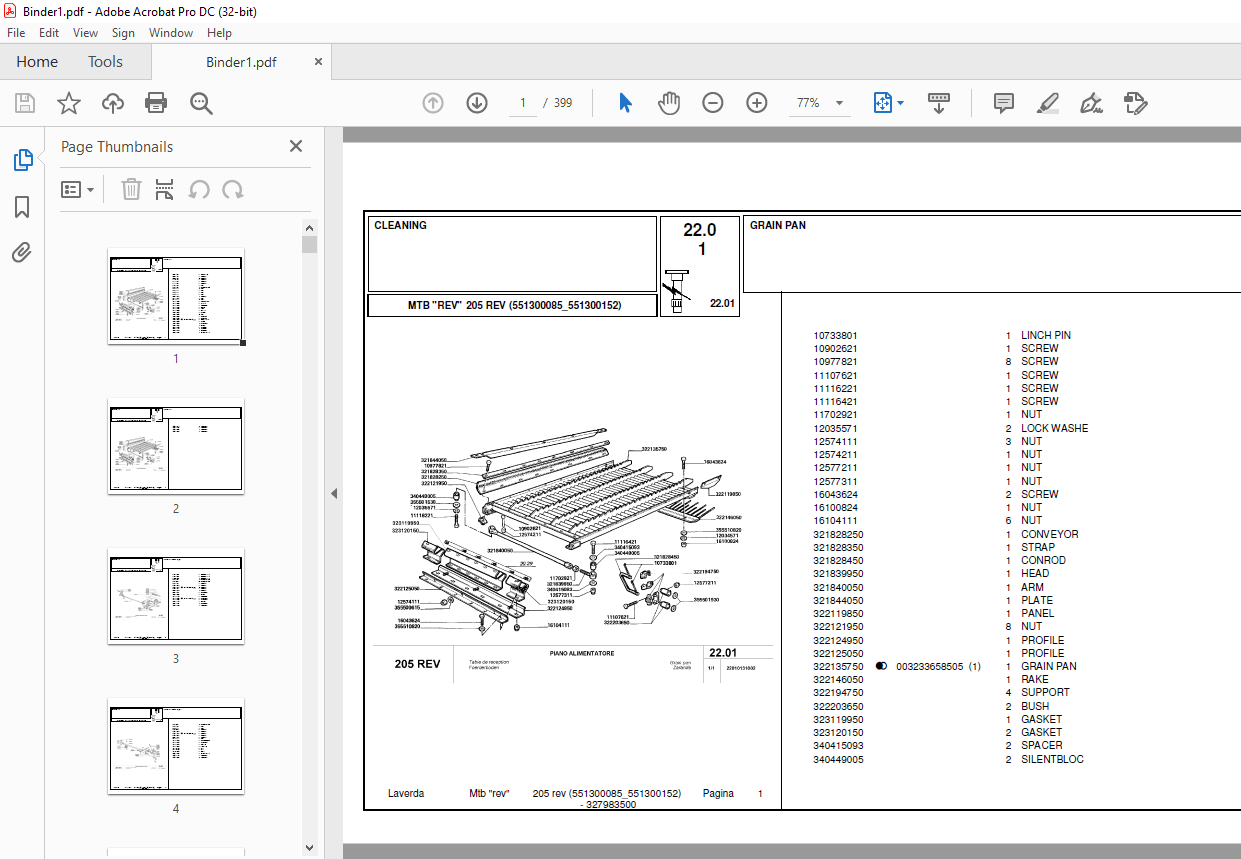Open the Fill and Sign tool

pos(1092,103)
